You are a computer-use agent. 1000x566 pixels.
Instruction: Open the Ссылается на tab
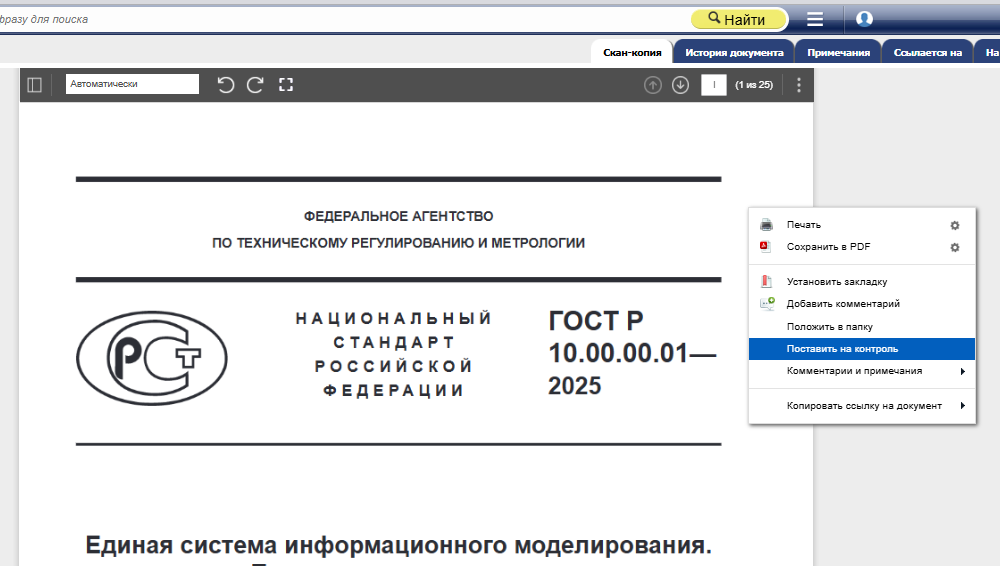(x=927, y=52)
